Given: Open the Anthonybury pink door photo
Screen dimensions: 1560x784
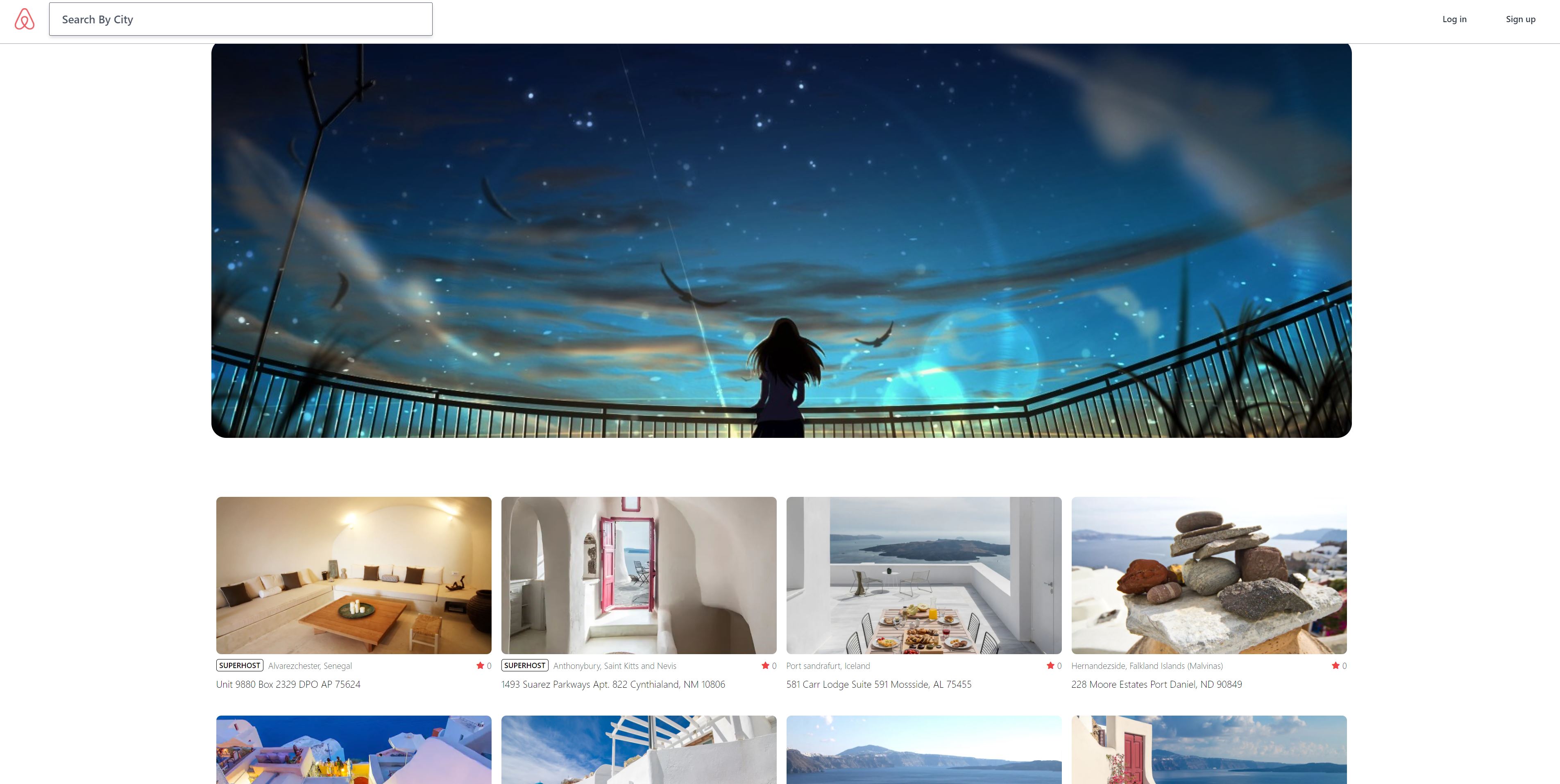Looking at the screenshot, I should (x=638, y=575).
